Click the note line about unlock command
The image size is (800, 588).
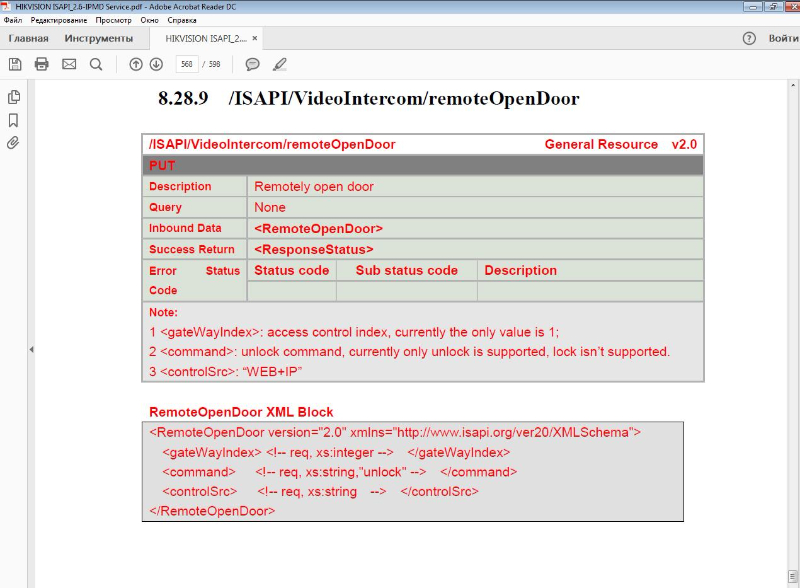409,352
